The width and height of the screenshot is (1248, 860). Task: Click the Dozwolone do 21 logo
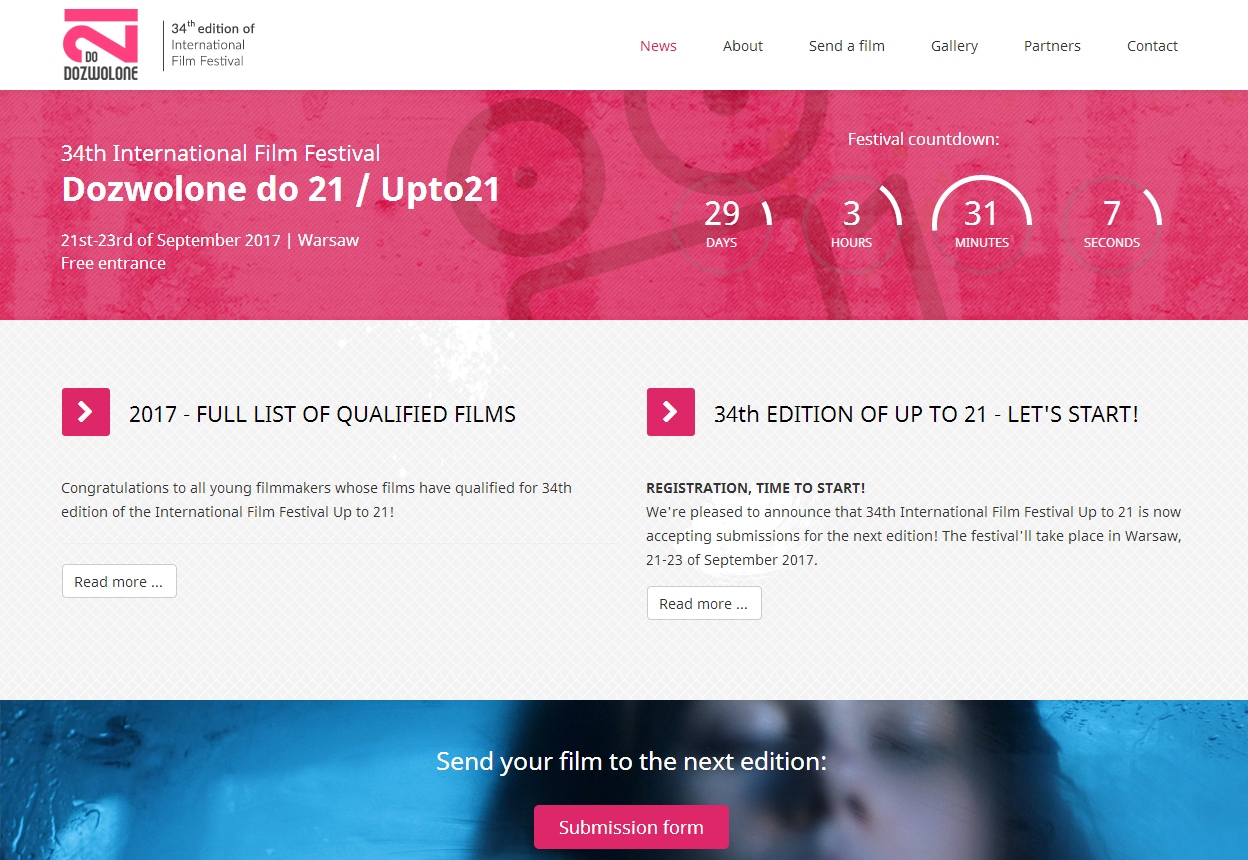[x=100, y=45]
